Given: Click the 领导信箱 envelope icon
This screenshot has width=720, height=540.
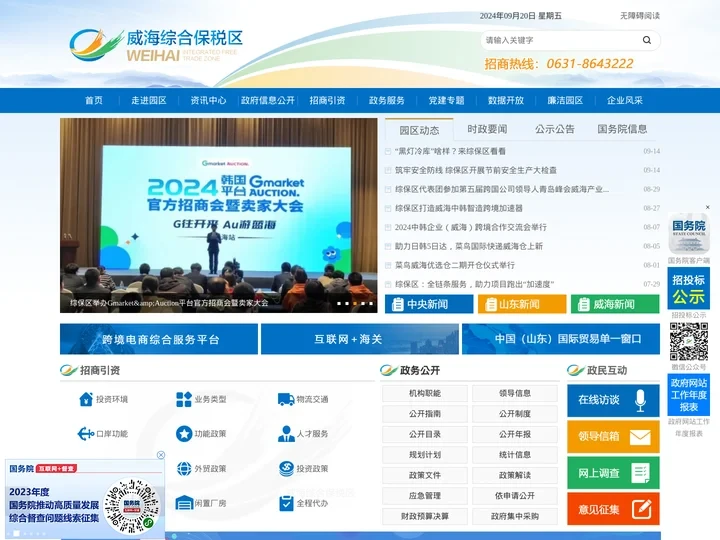Looking at the screenshot, I should pos(640,437).
